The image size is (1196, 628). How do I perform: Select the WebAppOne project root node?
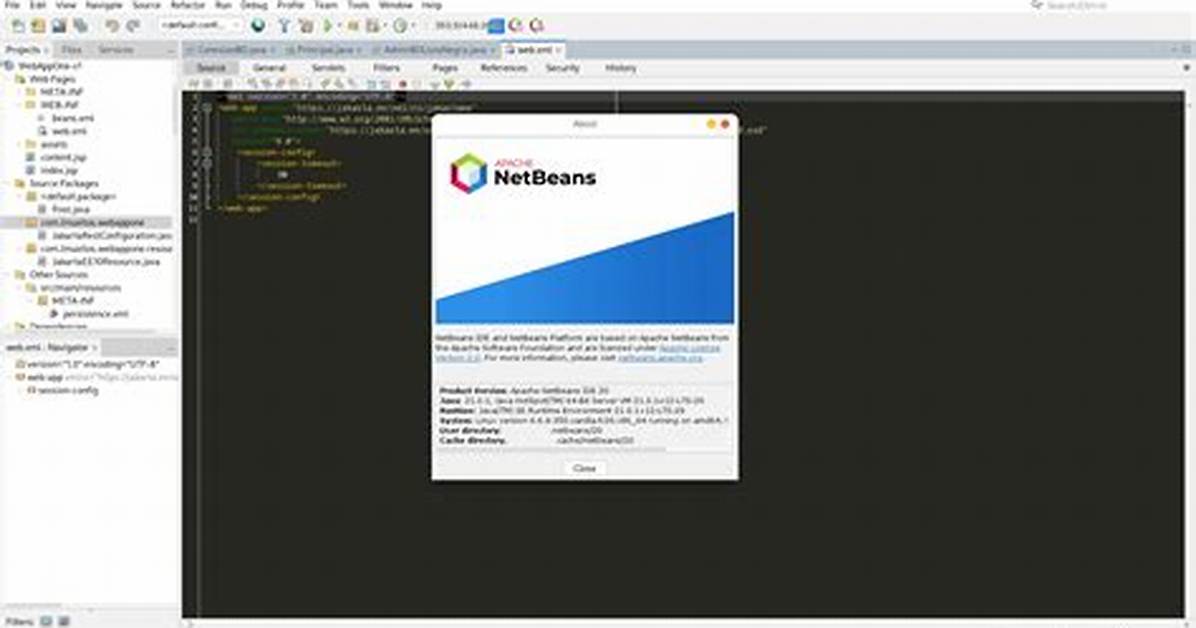point(50,66)
